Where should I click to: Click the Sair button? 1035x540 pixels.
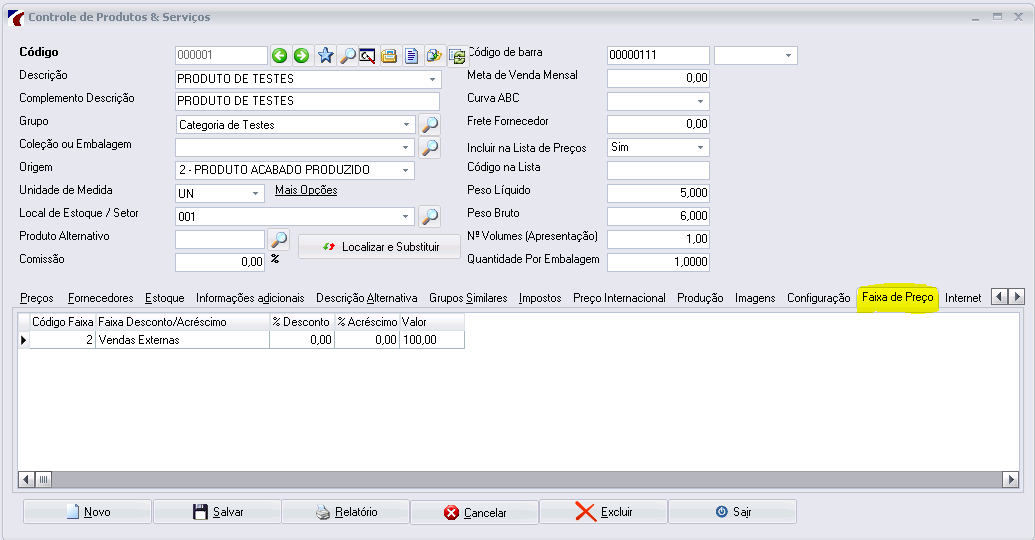pos(733,512)
